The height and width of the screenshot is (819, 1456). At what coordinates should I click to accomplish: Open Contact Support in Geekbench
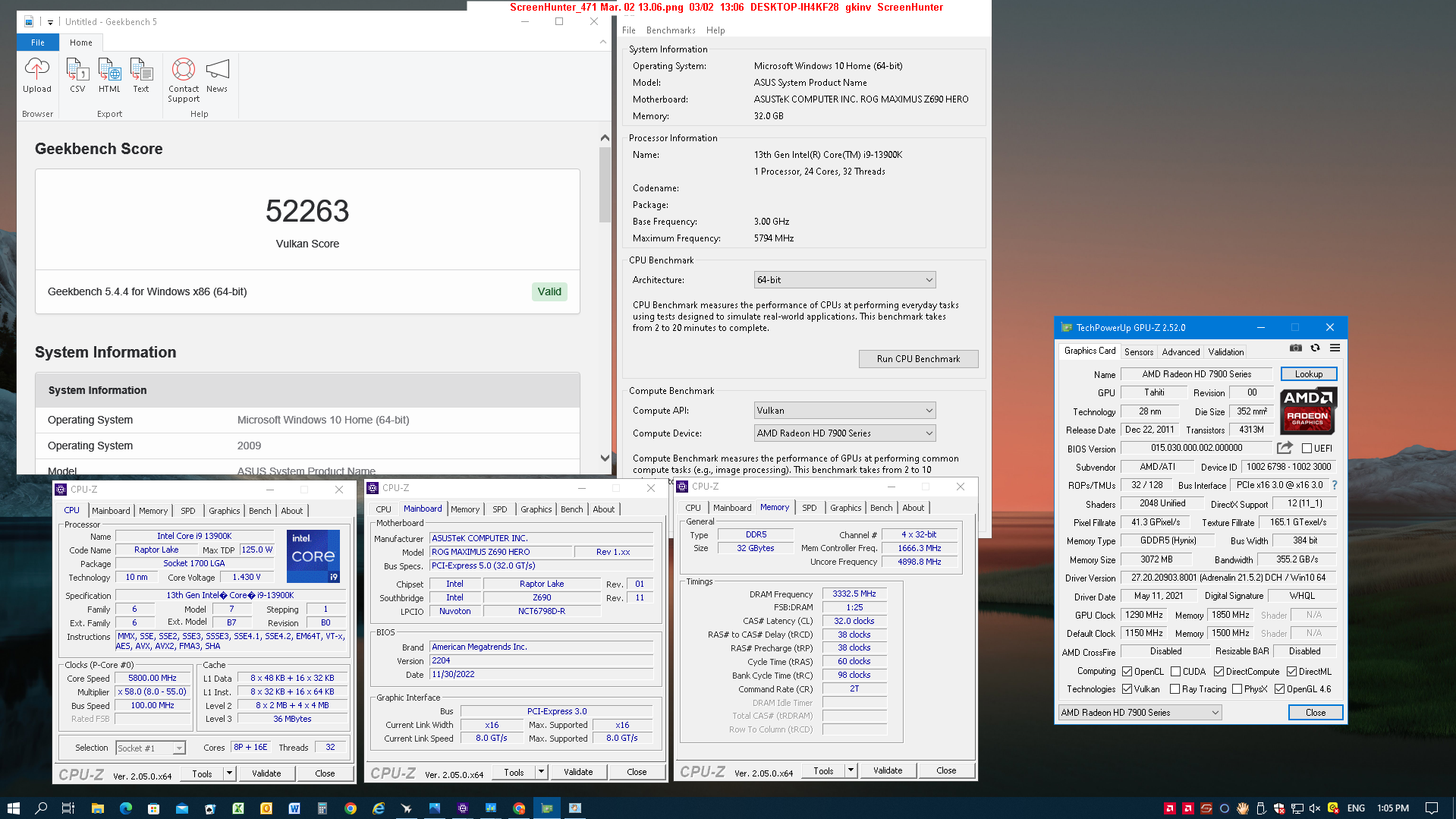coord(184,80)
